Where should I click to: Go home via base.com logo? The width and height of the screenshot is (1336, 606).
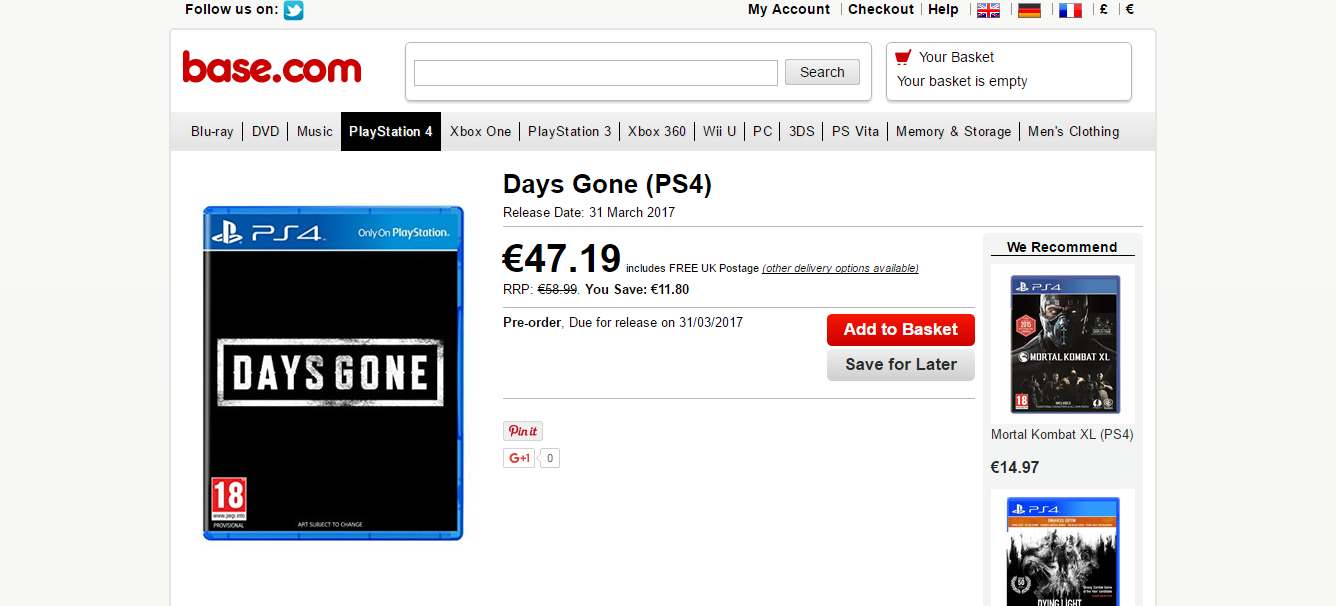coord(272,67)
